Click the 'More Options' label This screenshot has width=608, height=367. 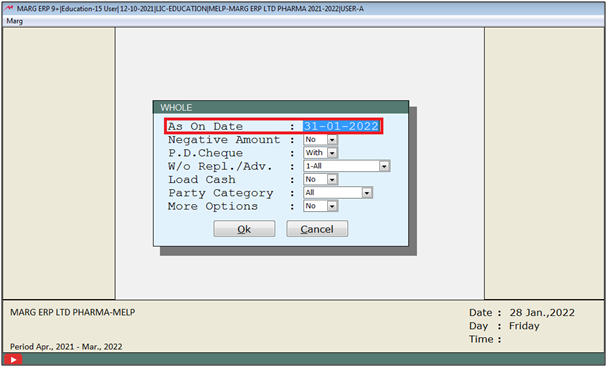tap(213, 206)
